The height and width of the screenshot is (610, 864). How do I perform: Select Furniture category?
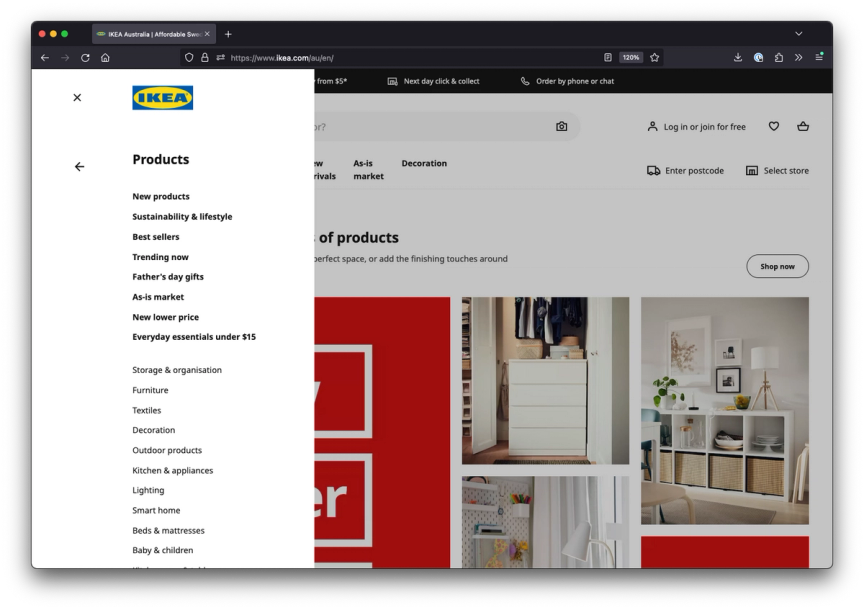tap(150, 390)
